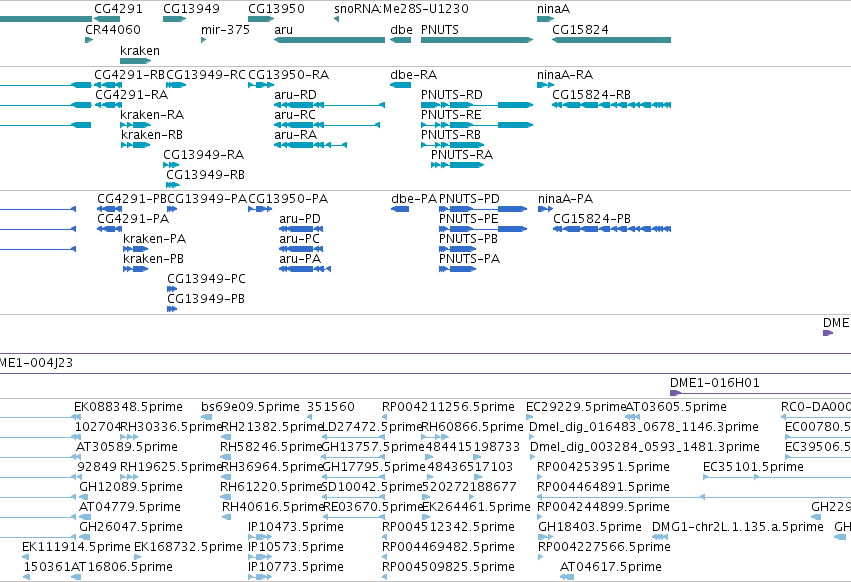The height and width of the screenshot is (582, 851).
Task: Click Dmel_dig_016483_0678_1146.3prime label
Action: [644, 427]
